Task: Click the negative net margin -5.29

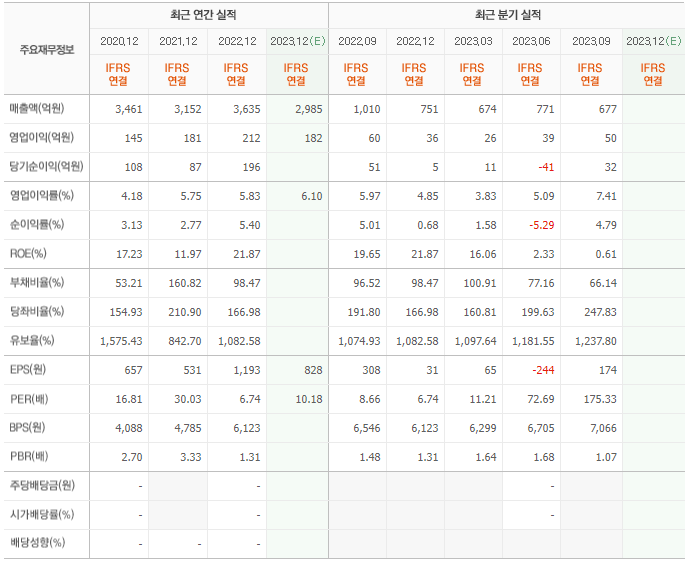Action: [542, 225]
